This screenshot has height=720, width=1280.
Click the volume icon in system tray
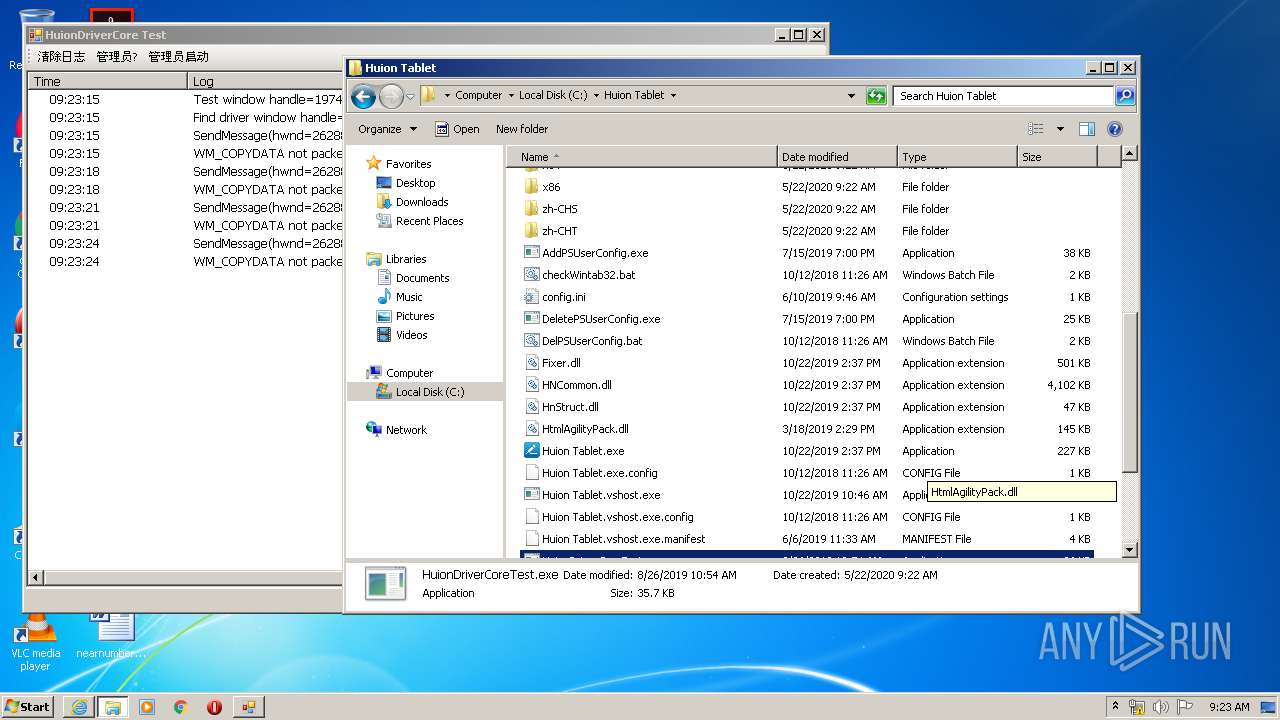(1161, 707)
